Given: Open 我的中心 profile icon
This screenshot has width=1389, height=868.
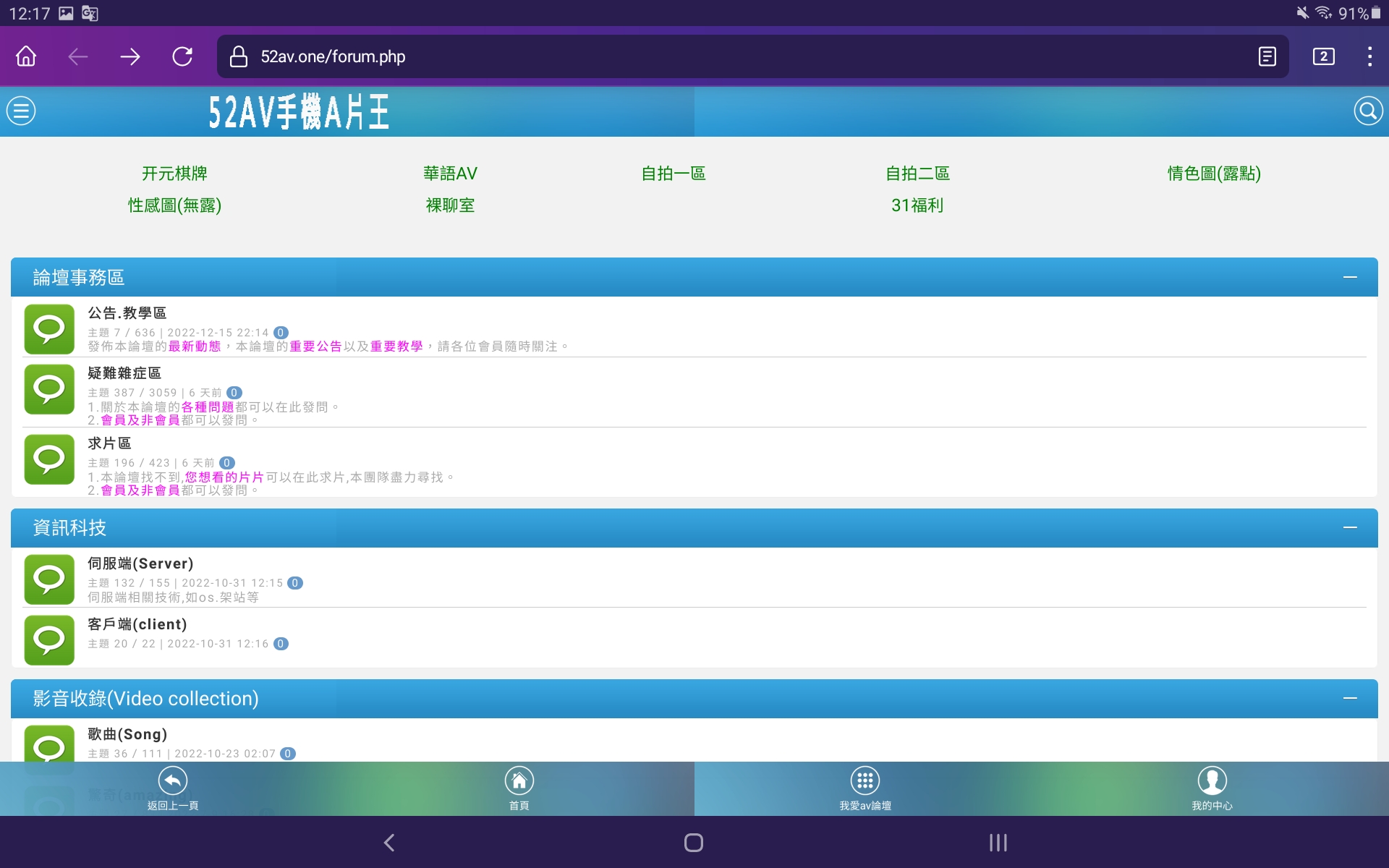Looking at the screenshot, I should [1212, 781].
